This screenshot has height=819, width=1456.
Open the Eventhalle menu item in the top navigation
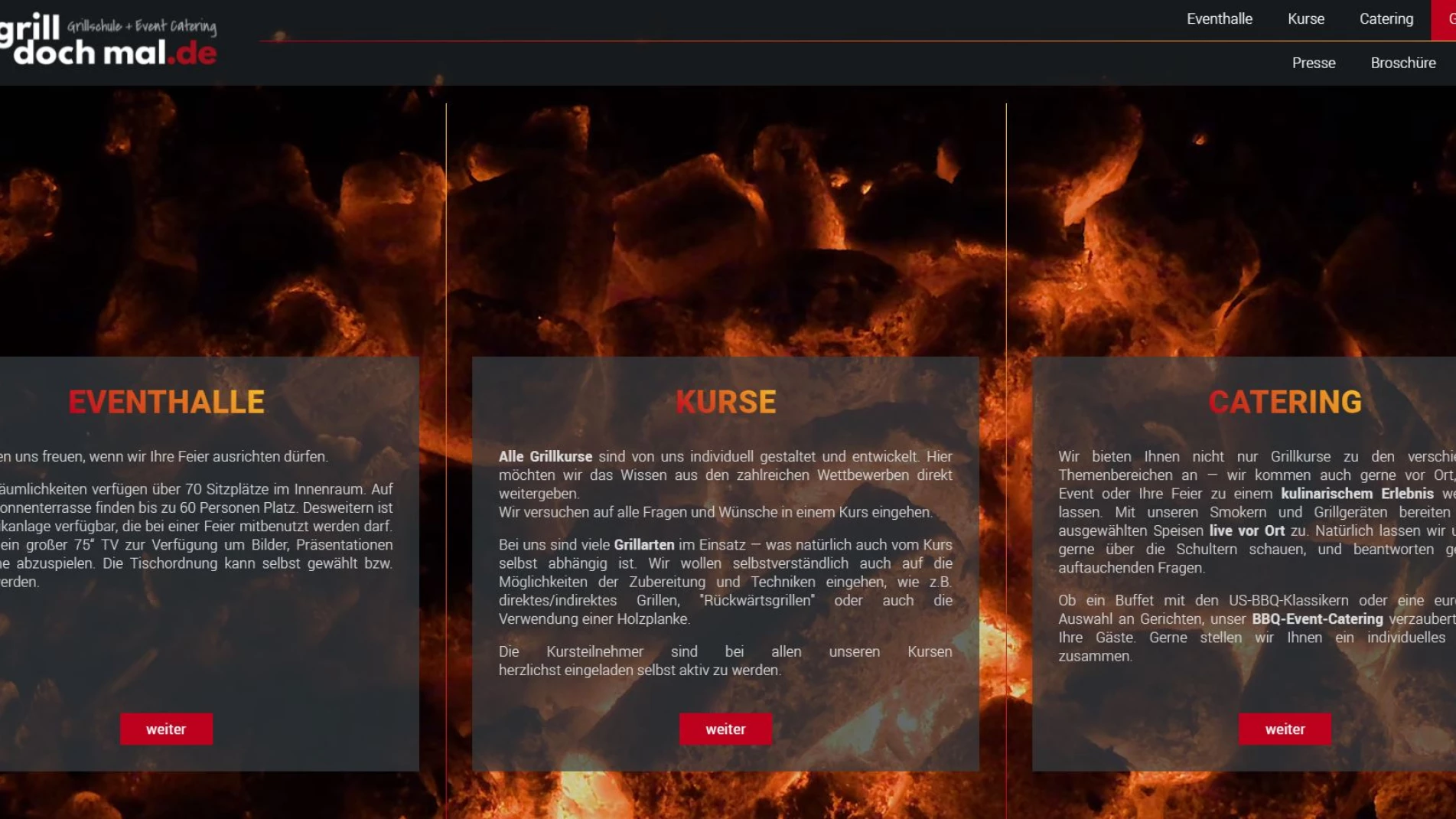point(1219,19)
